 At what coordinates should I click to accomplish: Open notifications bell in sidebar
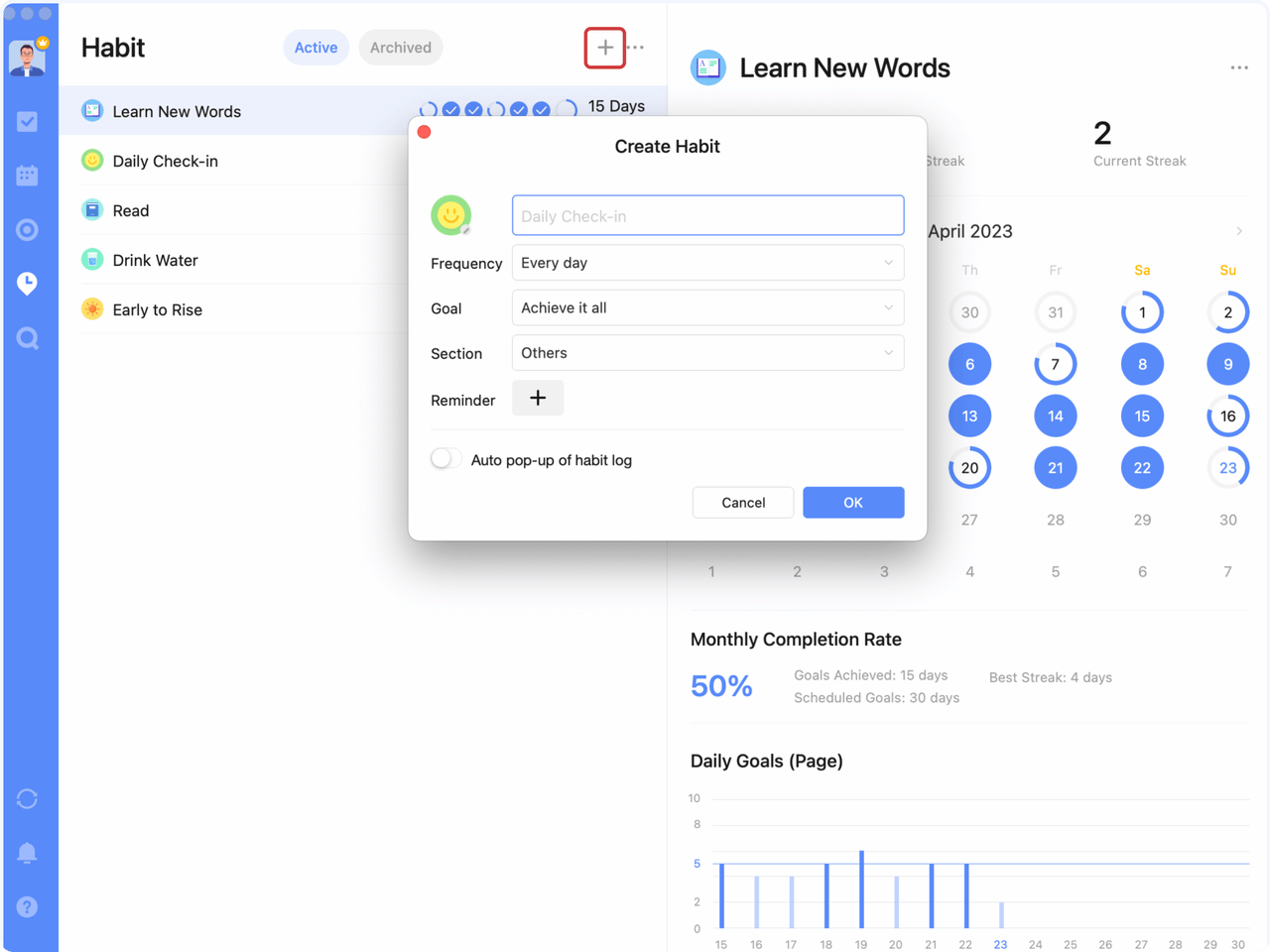[28, 853]
